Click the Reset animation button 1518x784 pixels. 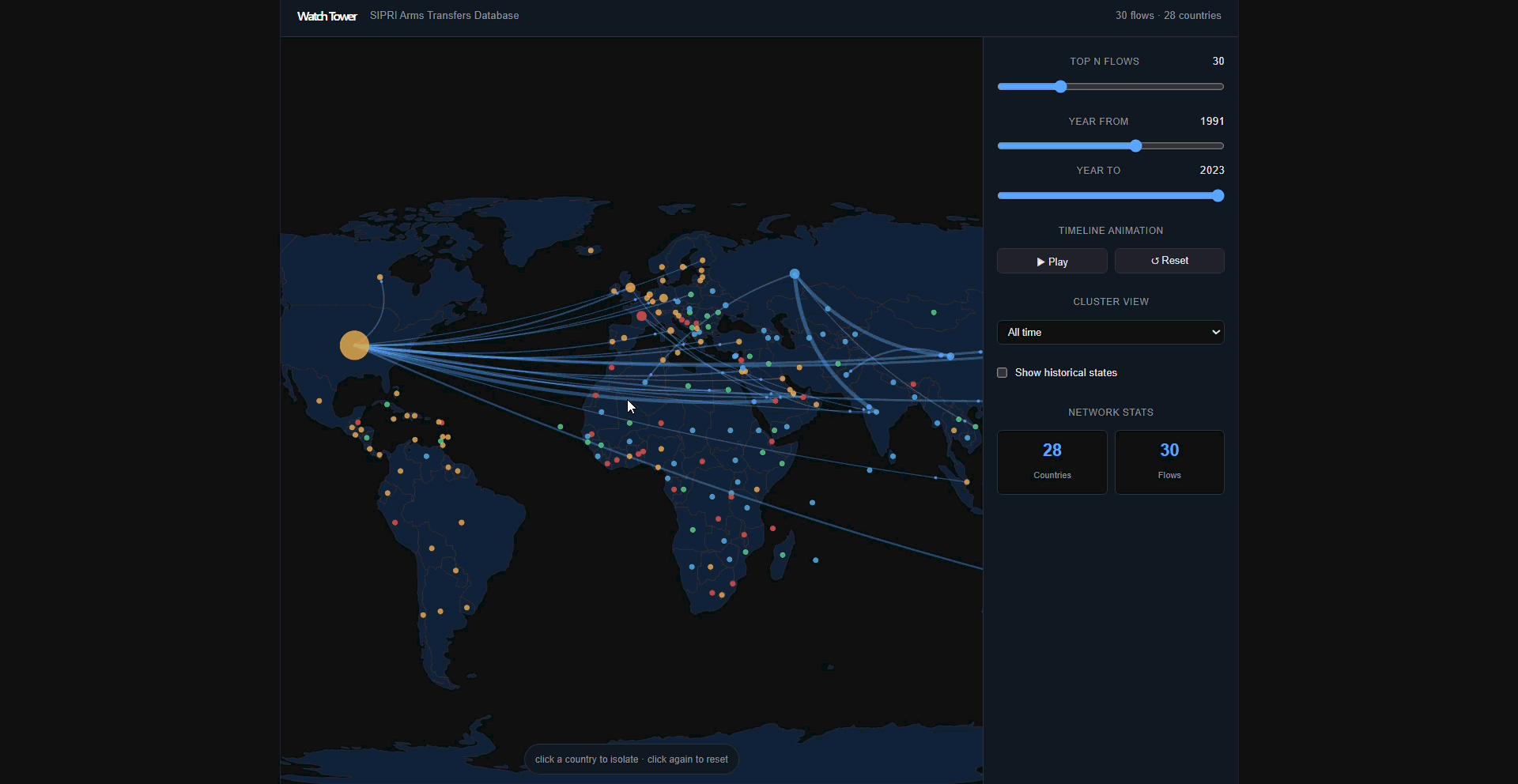[1169, 261]
